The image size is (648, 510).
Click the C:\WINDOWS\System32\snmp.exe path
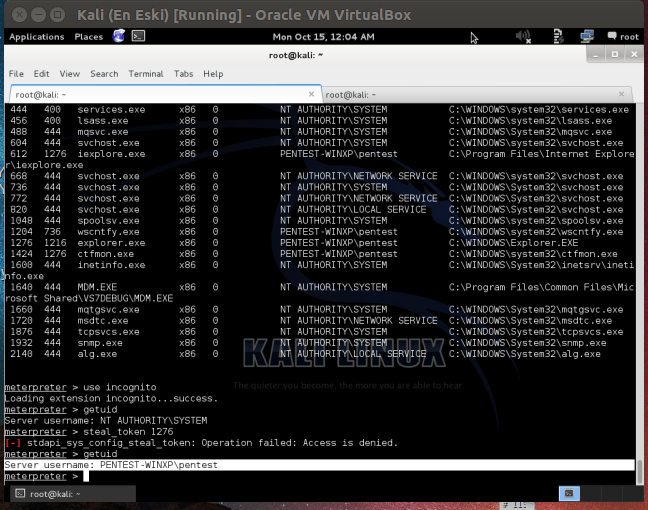527,343
